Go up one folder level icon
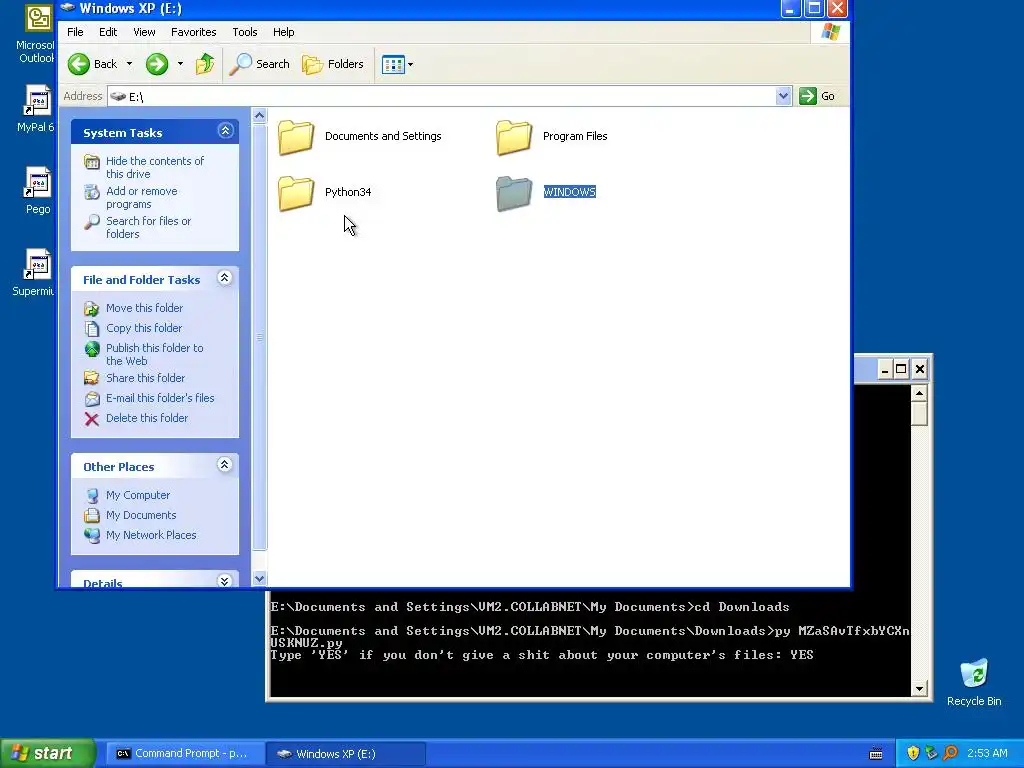 point(205,64)
